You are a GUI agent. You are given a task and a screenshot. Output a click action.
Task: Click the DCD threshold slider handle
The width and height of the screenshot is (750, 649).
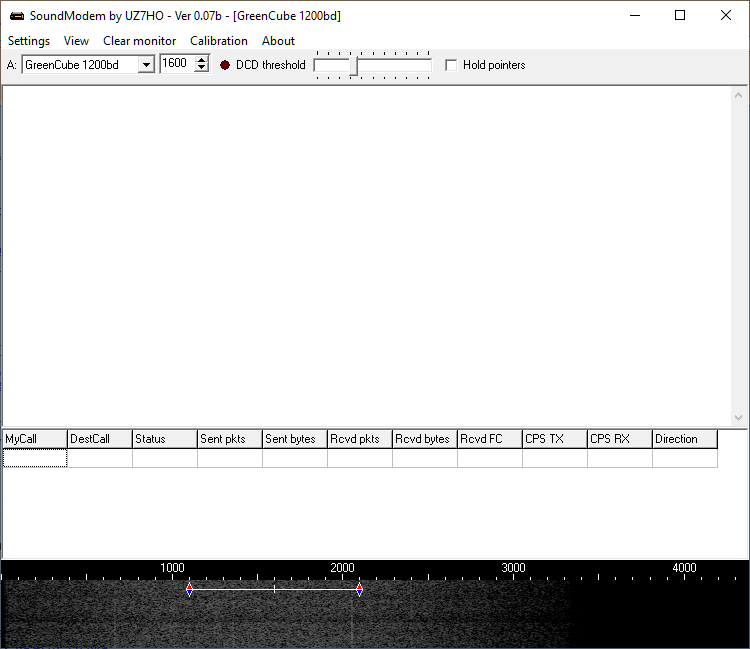[353, 66]
